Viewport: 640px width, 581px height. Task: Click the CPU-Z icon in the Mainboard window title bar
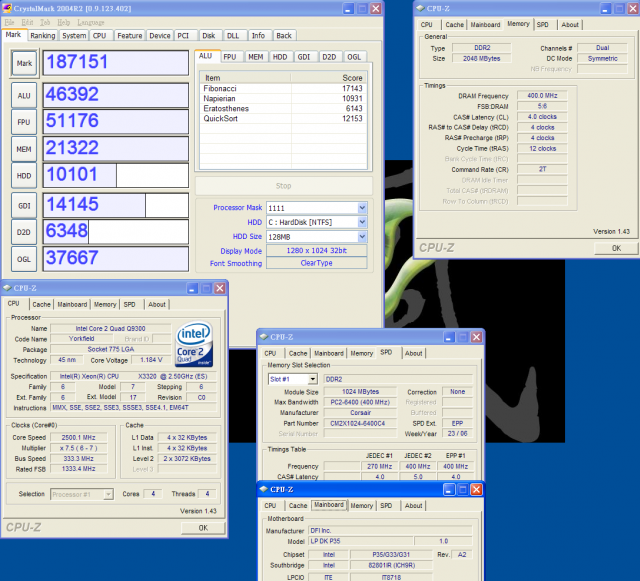tap(264, 489)
